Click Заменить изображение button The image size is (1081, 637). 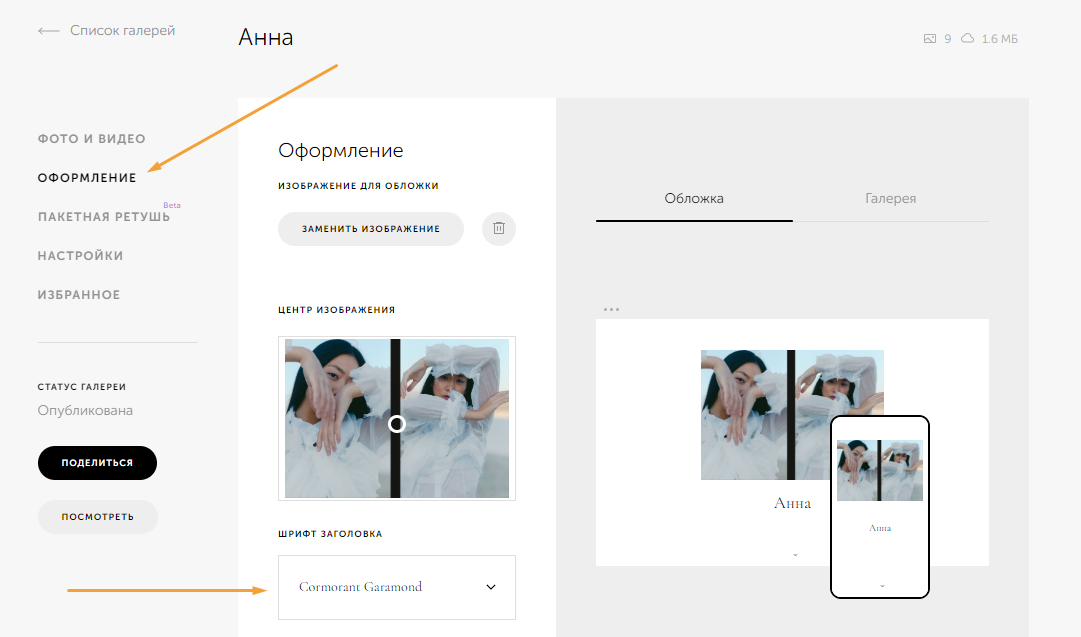371,229
